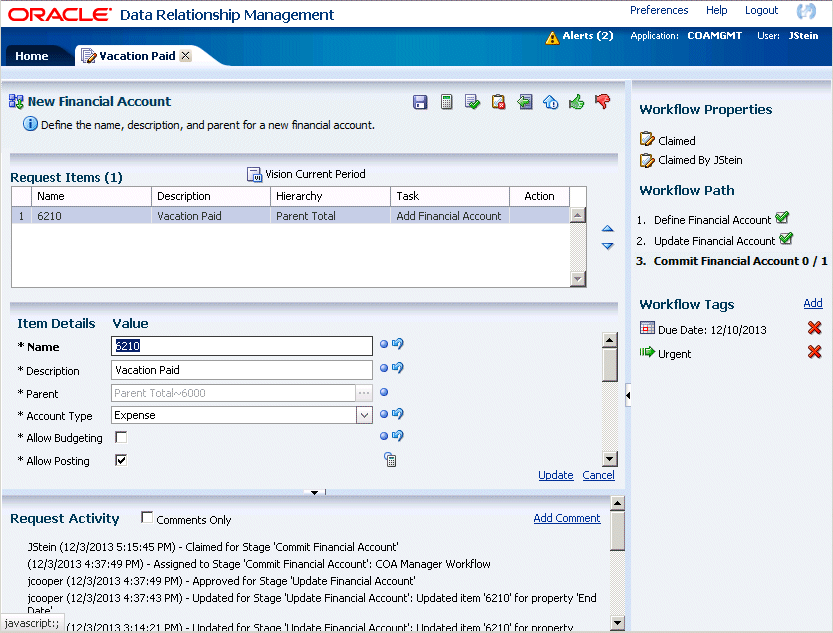Click into the Description input field
Image resolution: width=833 pixels, height=633 pixels.
[x=242, y=370]
